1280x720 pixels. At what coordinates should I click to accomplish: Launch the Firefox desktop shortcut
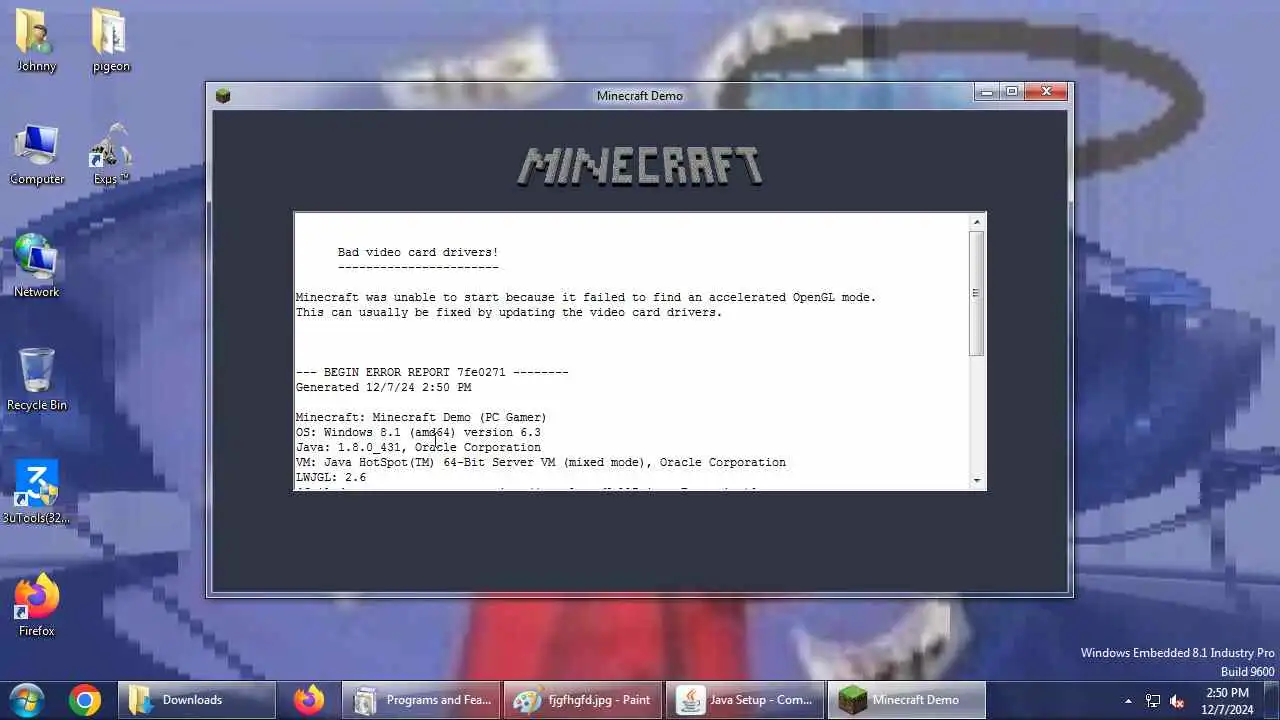pos(37,605)
